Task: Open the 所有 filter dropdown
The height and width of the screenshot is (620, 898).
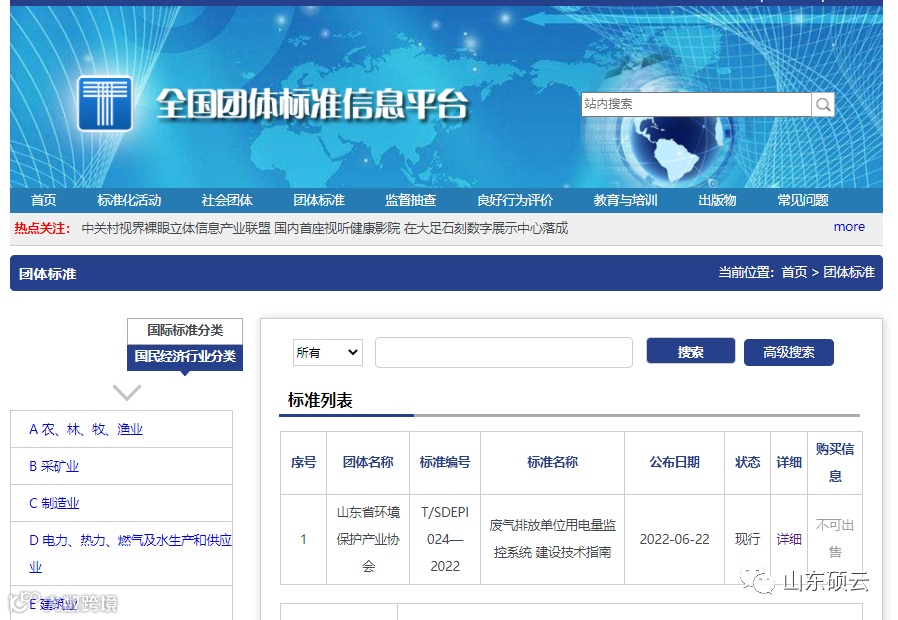Action: (x=328, y=353)
